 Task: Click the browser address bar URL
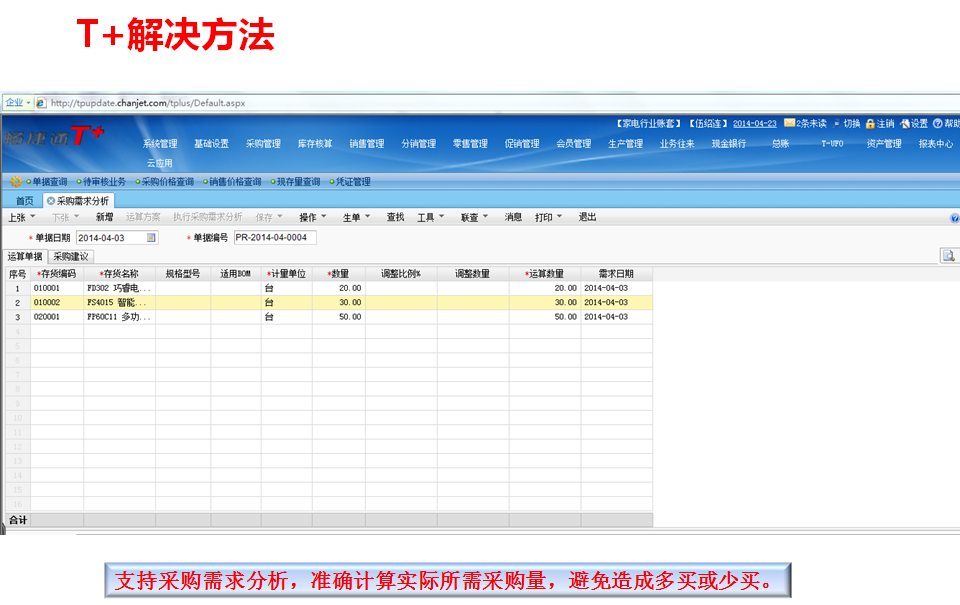(x=148, y=103)
